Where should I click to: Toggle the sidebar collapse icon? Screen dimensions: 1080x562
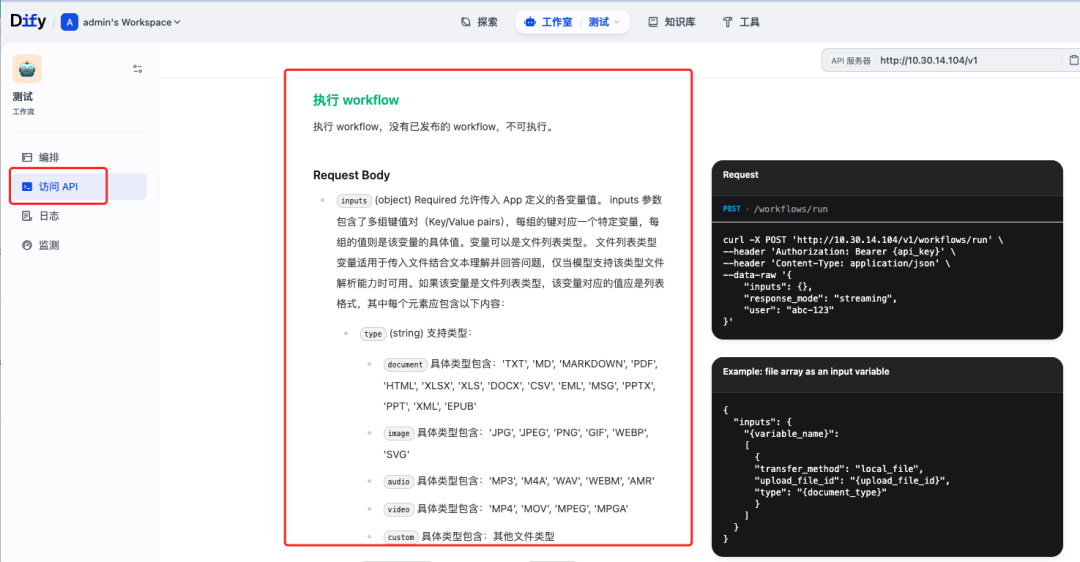pyautogui.click(x=138, y=69)
